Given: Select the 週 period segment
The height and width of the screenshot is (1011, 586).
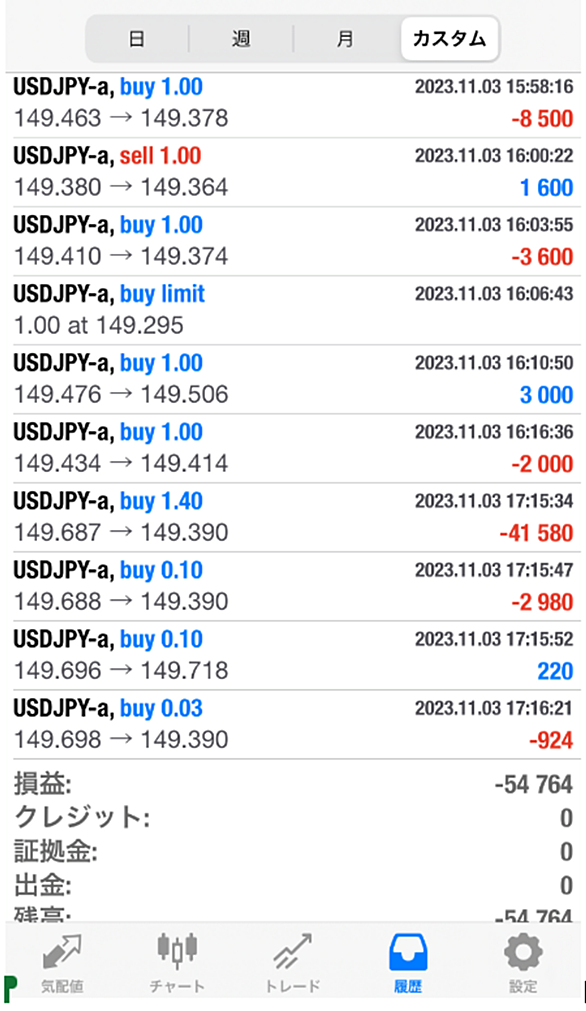Looking at the screenshot, I should coord(240,39).
